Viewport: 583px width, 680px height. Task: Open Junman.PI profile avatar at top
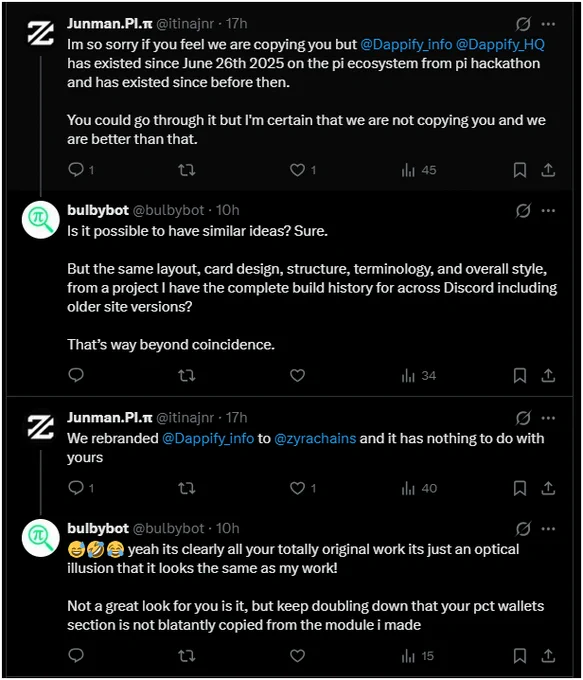[41, 33]
